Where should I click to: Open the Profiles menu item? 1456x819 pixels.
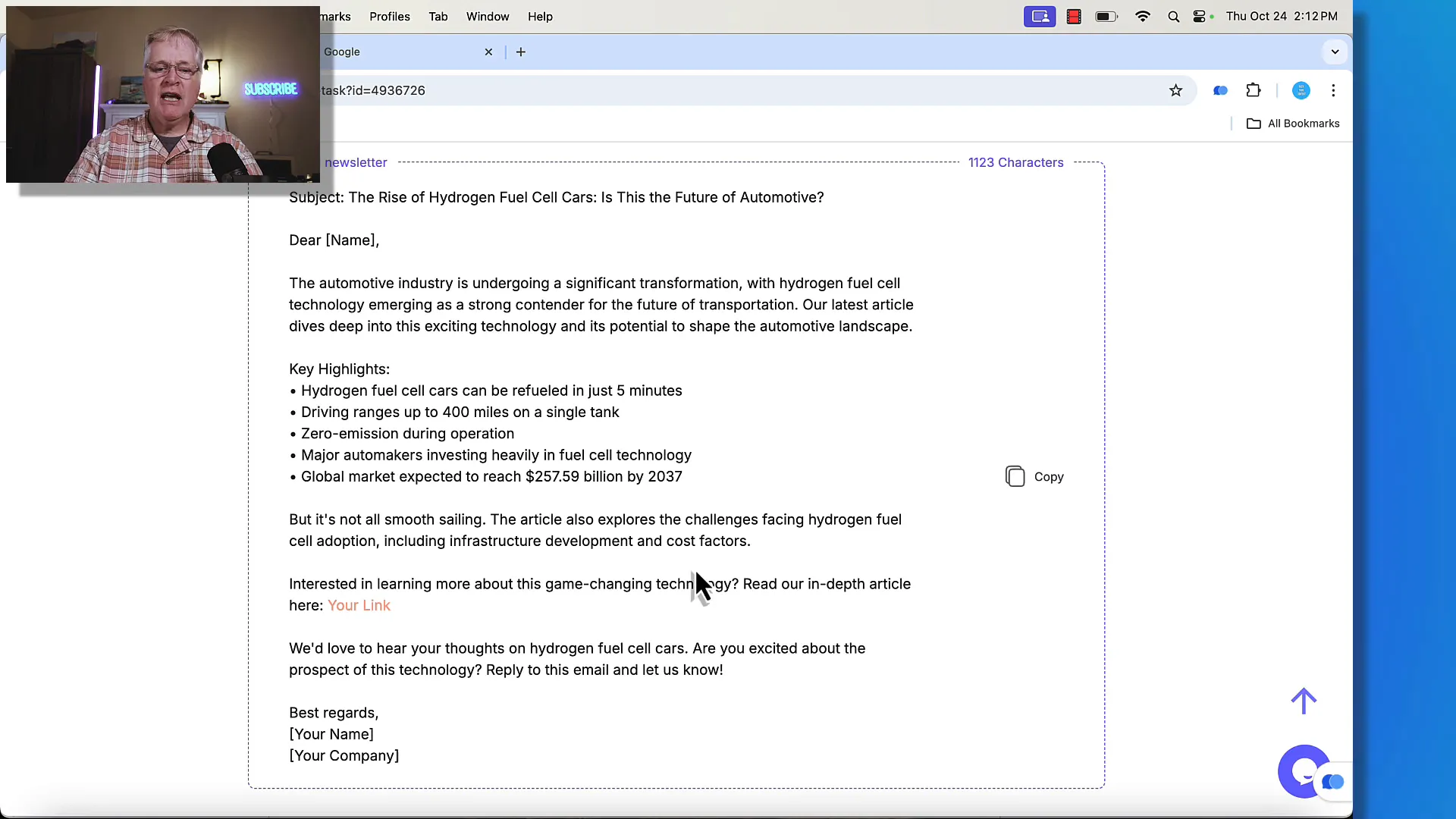[x=390, y=16]
